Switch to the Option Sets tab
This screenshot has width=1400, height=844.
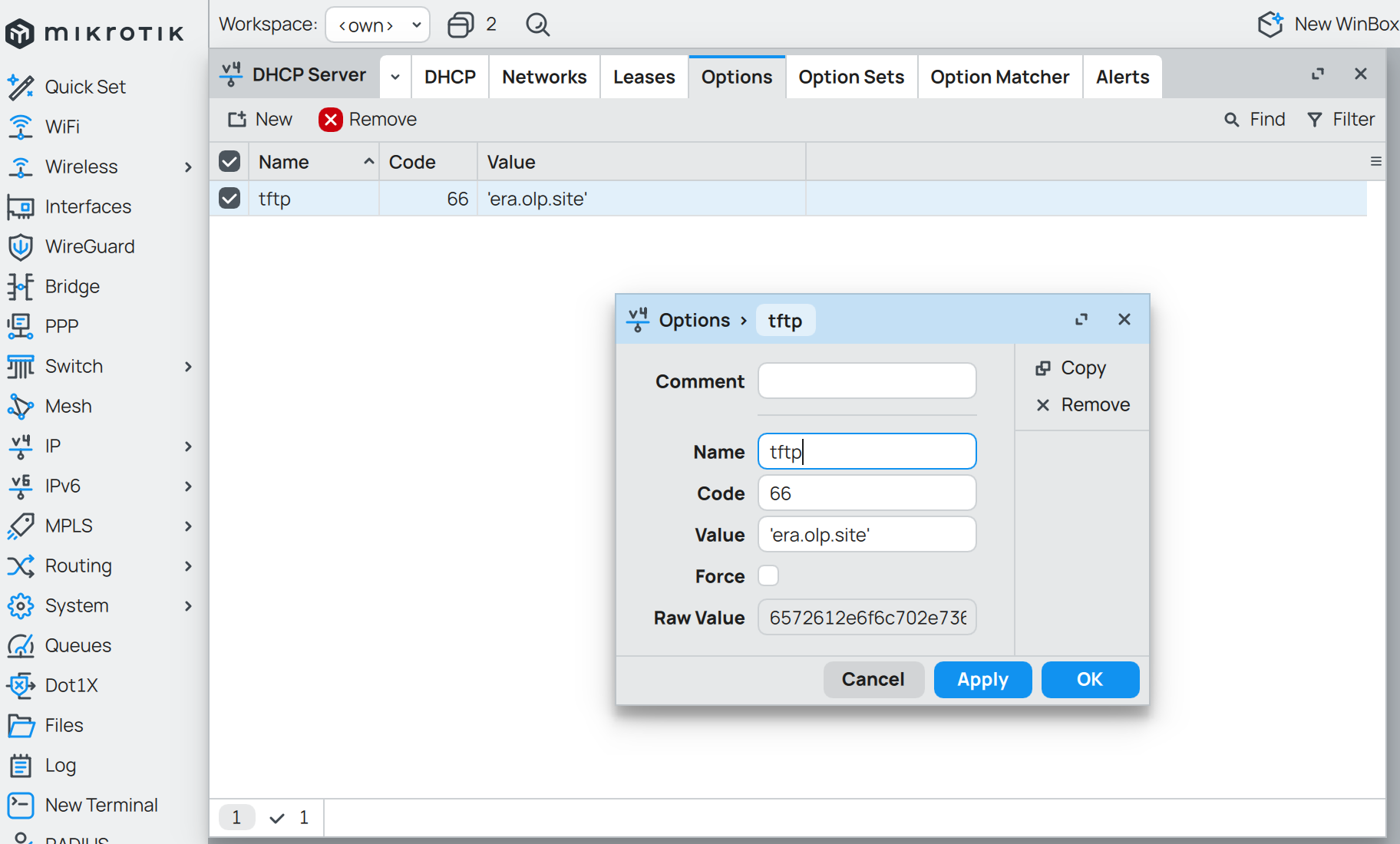(851, 77)
